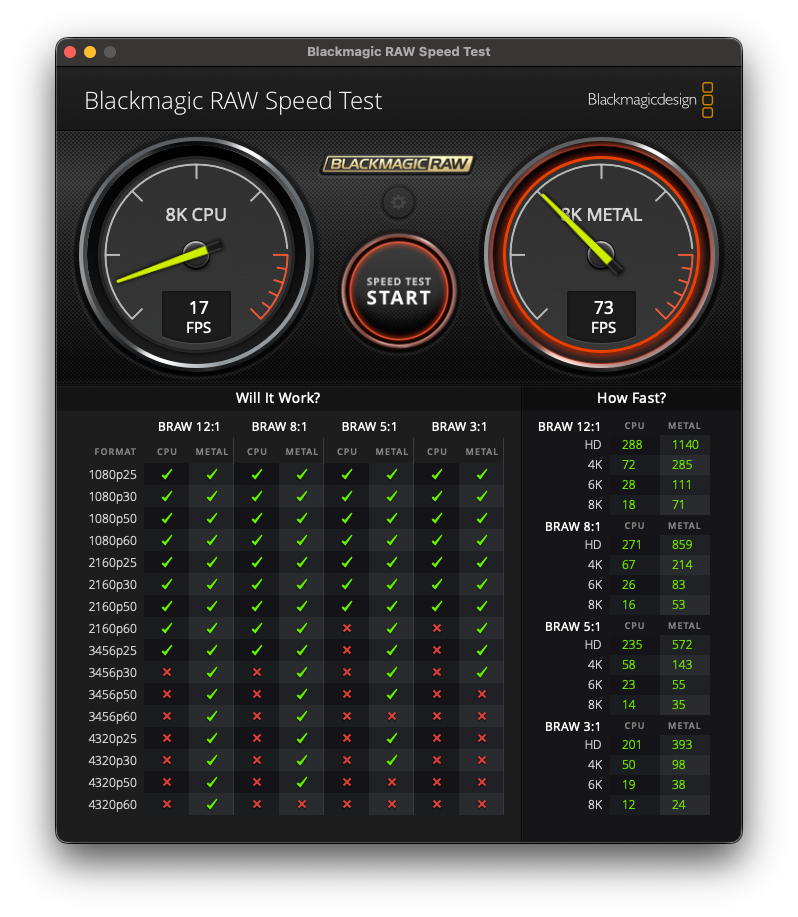798x917 pixels.
Task: Click the 8K CPU gauge
Action: [196, 254]
